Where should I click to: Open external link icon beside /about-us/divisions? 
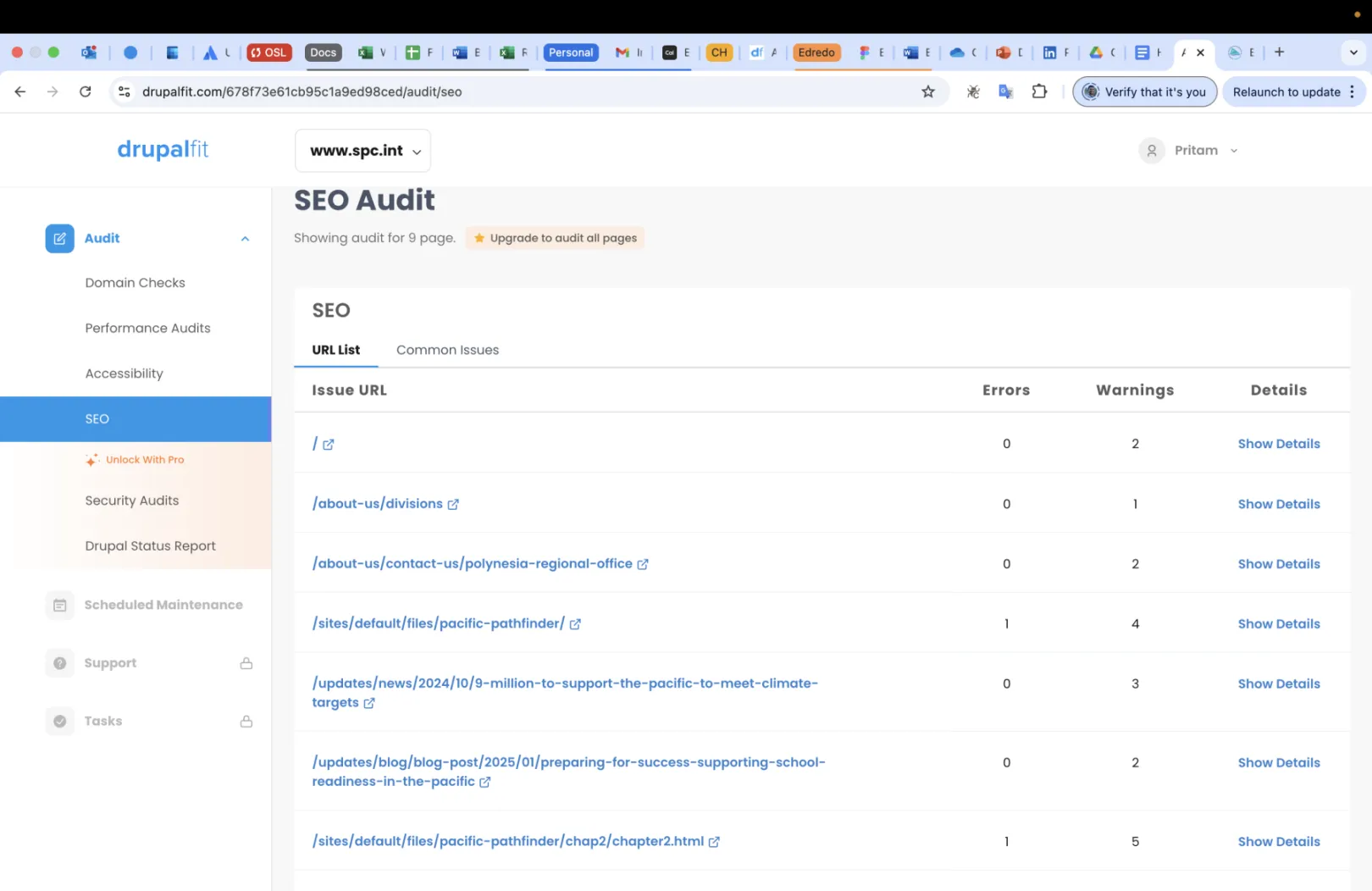point(453,504)
